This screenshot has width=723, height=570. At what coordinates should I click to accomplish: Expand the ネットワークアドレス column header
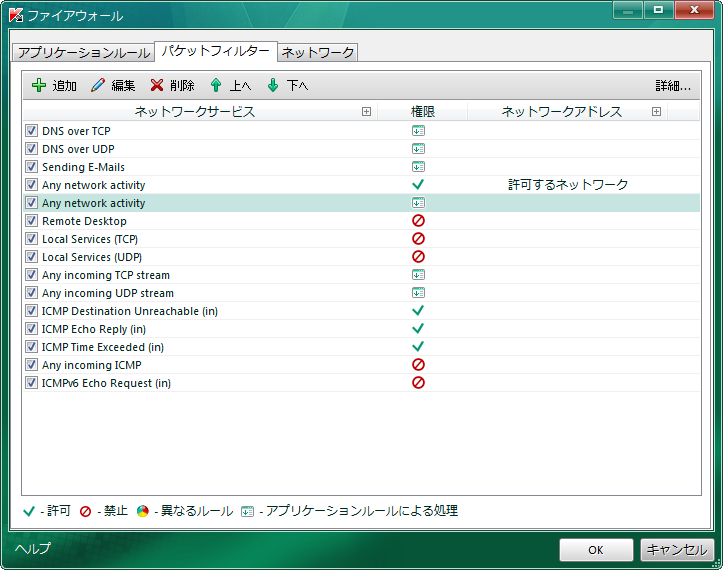[x=656, y=112]
